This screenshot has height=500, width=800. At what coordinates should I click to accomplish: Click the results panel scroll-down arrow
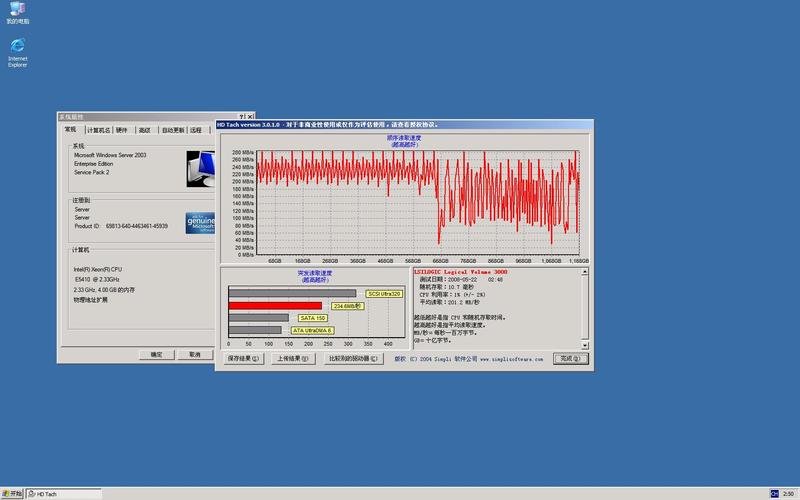click(x=585, y=345)
